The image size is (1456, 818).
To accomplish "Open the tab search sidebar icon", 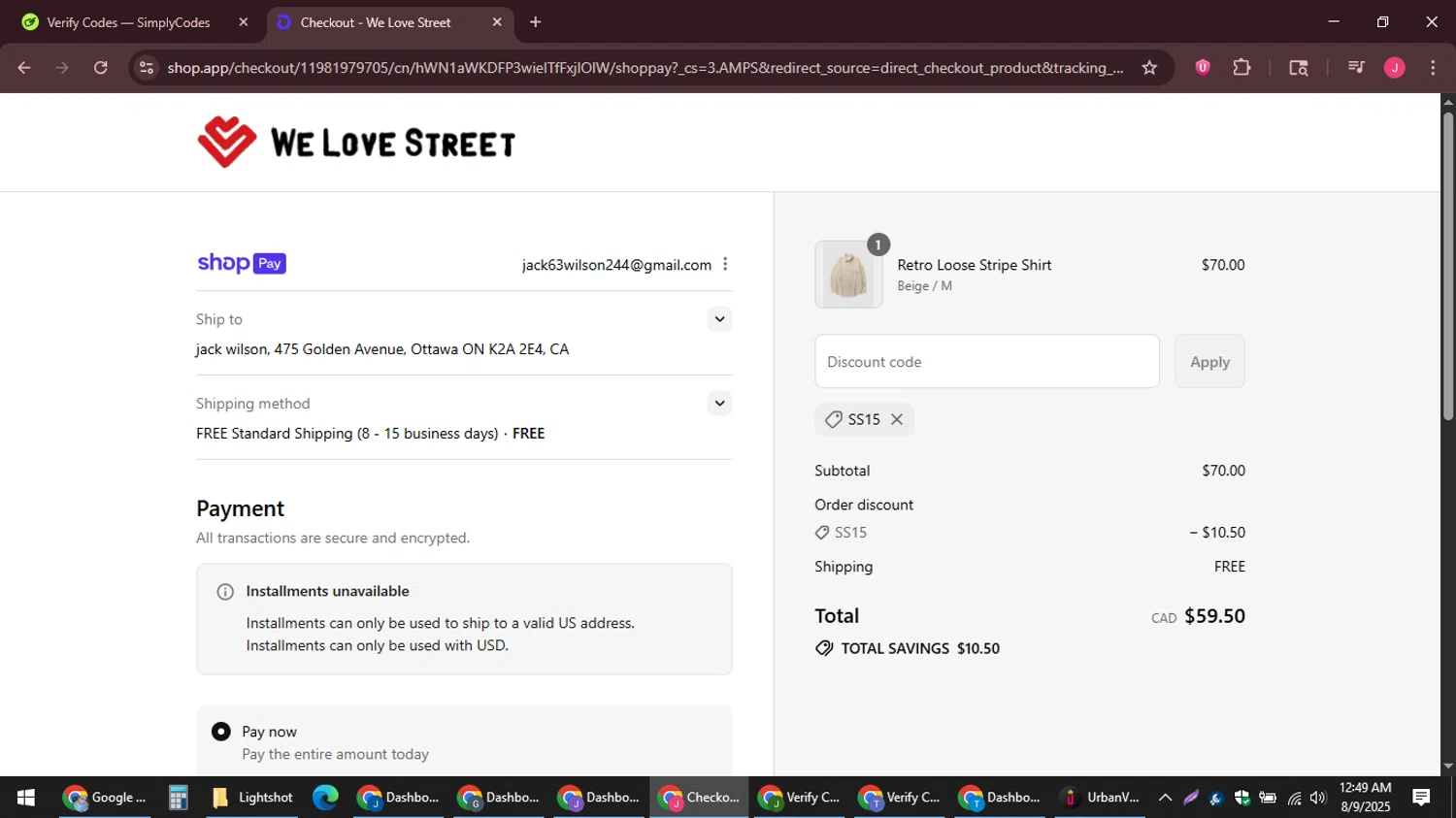I will tap(1299, 68).
